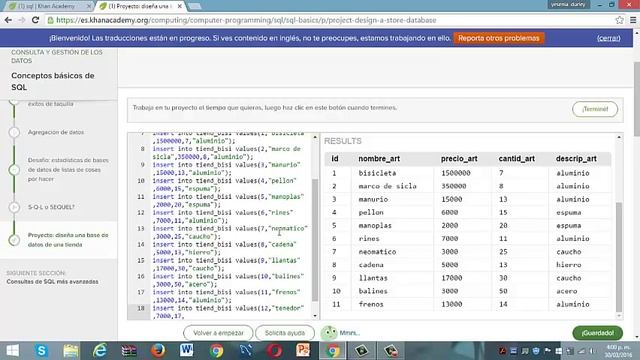640x360 pixels.
Task: Click the Proyecto checkmark progress circle
Action: click(14, 240)
